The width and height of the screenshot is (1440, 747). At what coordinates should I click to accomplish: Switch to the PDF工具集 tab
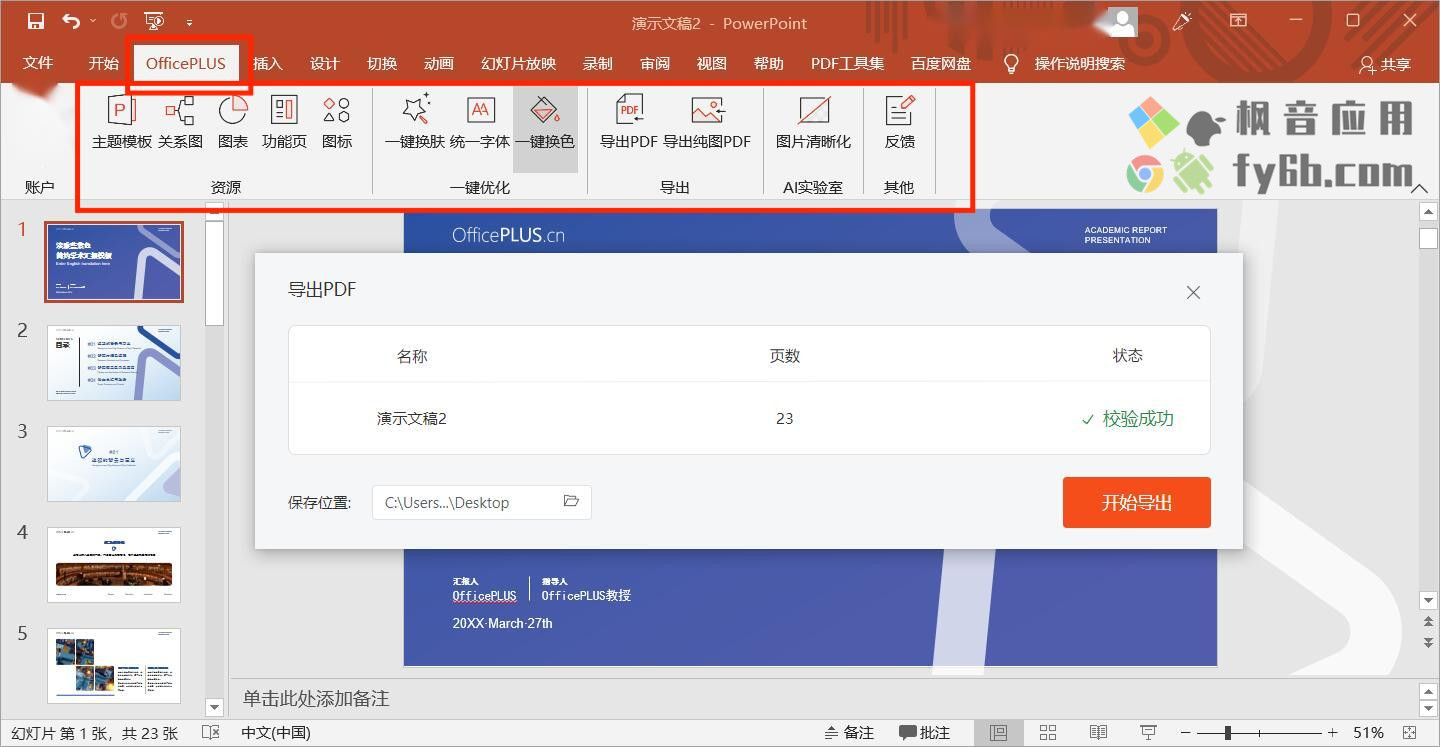pos(848,63)
